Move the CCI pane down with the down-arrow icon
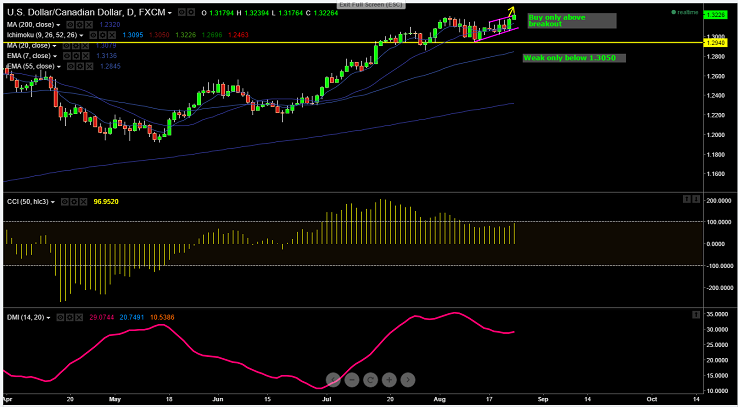This screenshot has width=738, height=407. pos(696,200)
